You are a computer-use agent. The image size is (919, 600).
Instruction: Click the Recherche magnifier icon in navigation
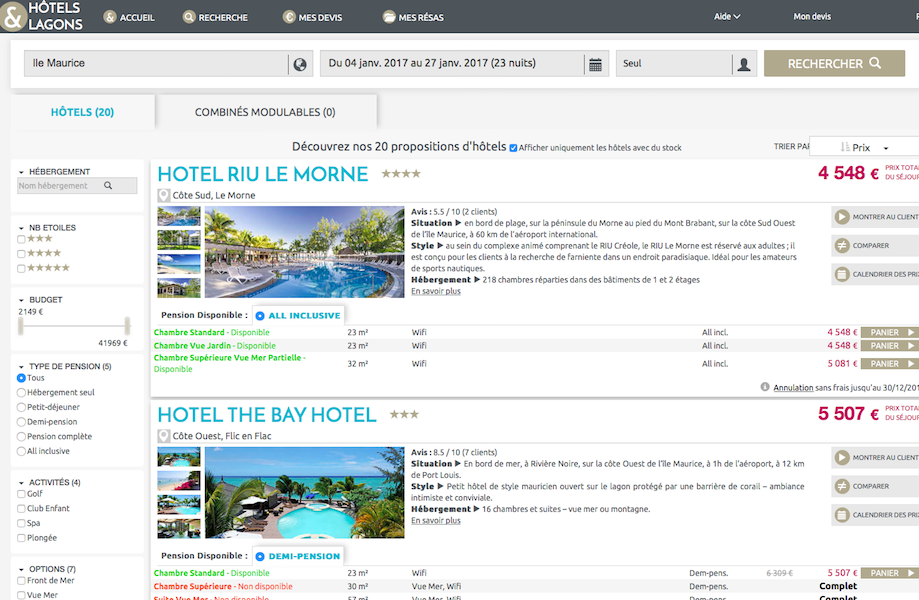[189, 17]
